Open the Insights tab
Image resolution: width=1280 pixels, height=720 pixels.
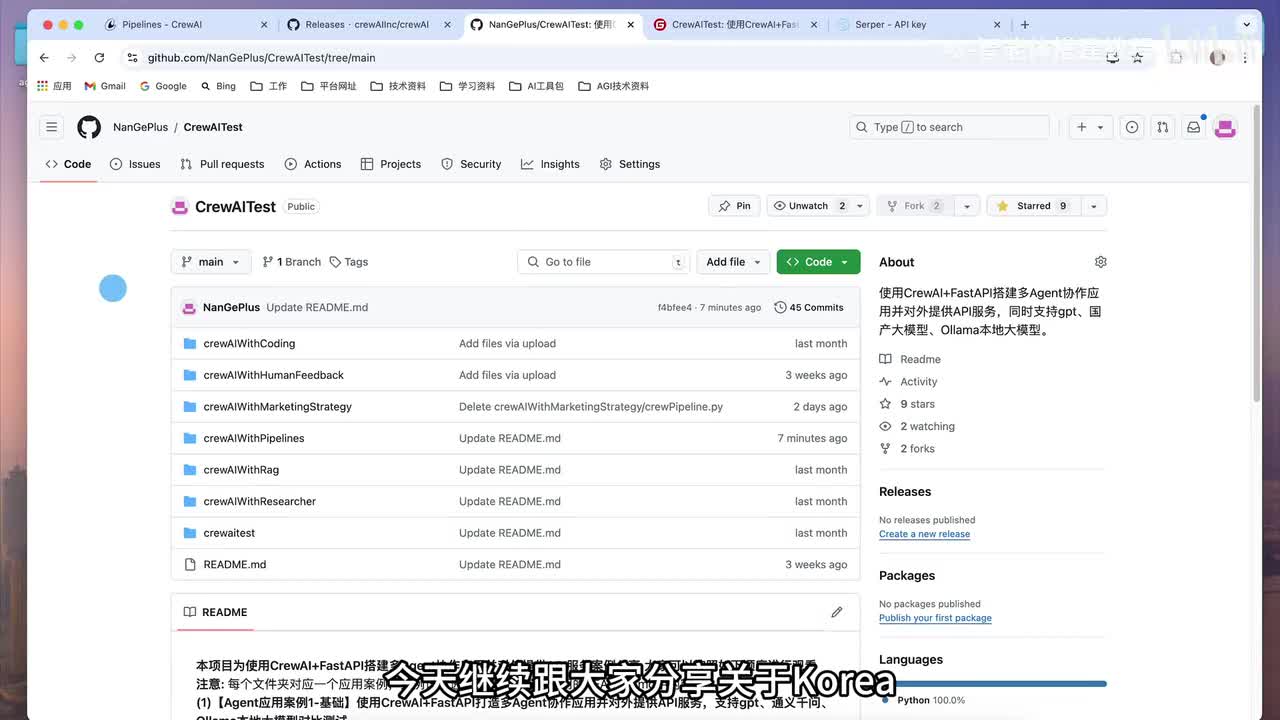coord(550,164)
